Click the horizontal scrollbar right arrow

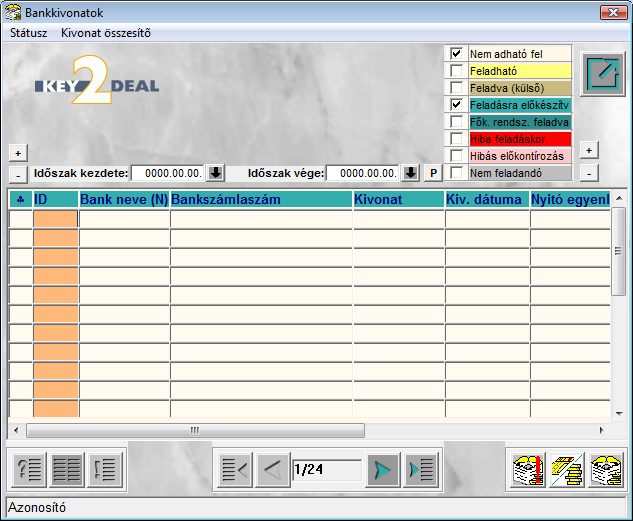pyautogui.click(x=602, y=430)
